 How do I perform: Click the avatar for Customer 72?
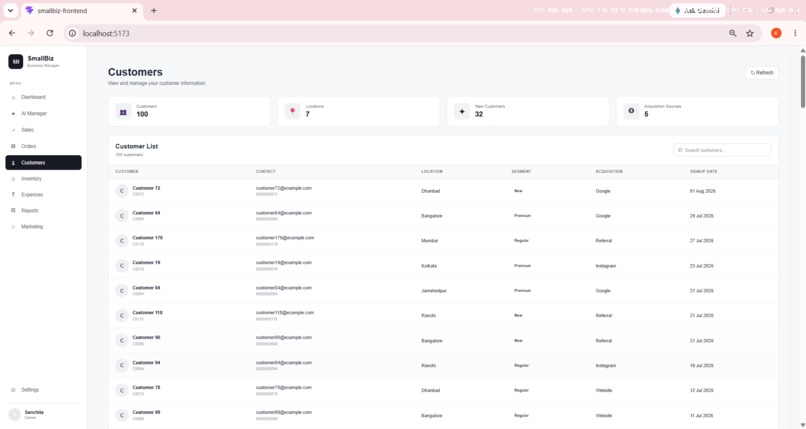(x=121, y=191)
